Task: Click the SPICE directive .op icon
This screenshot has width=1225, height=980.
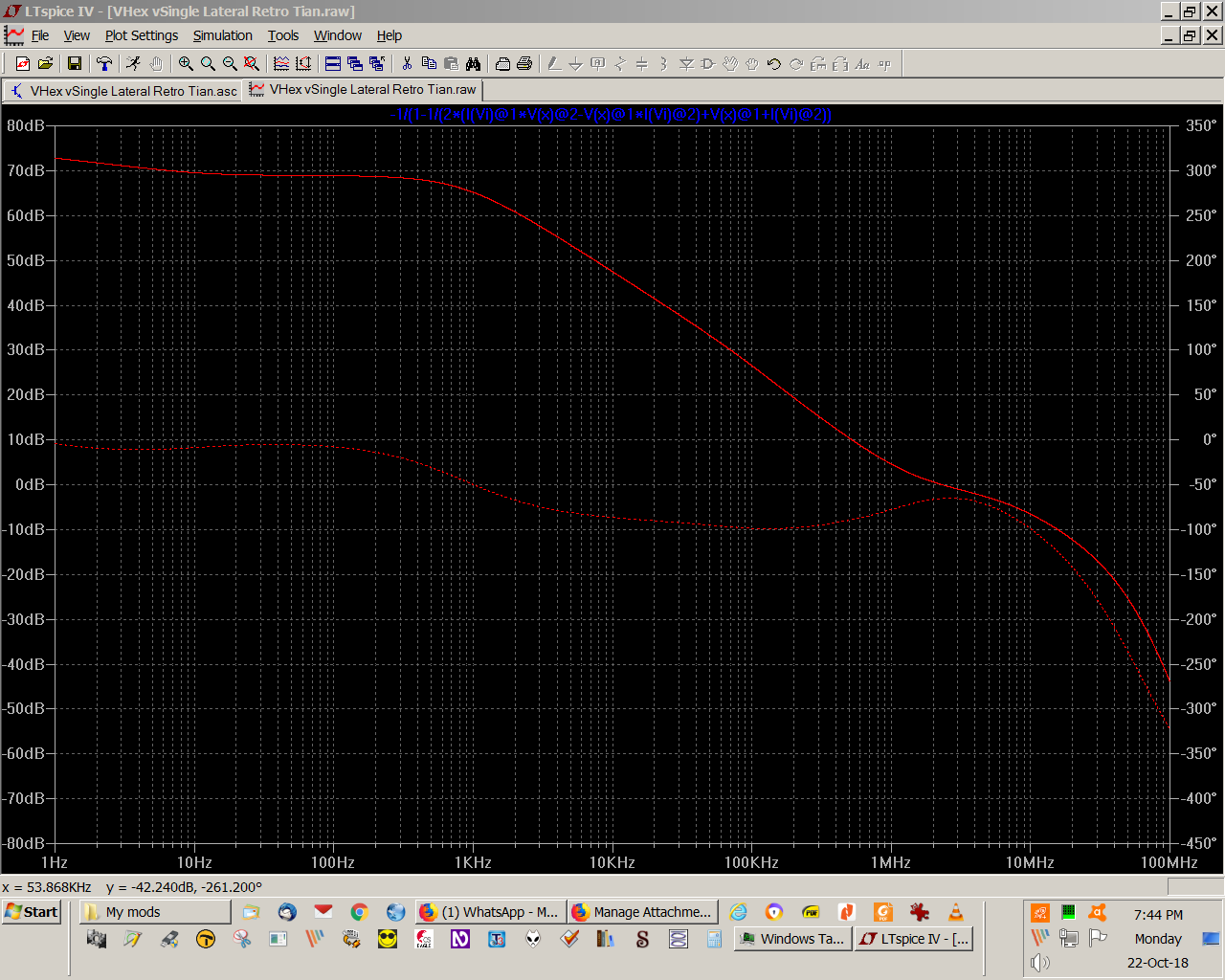Action: tap(884, 64)
